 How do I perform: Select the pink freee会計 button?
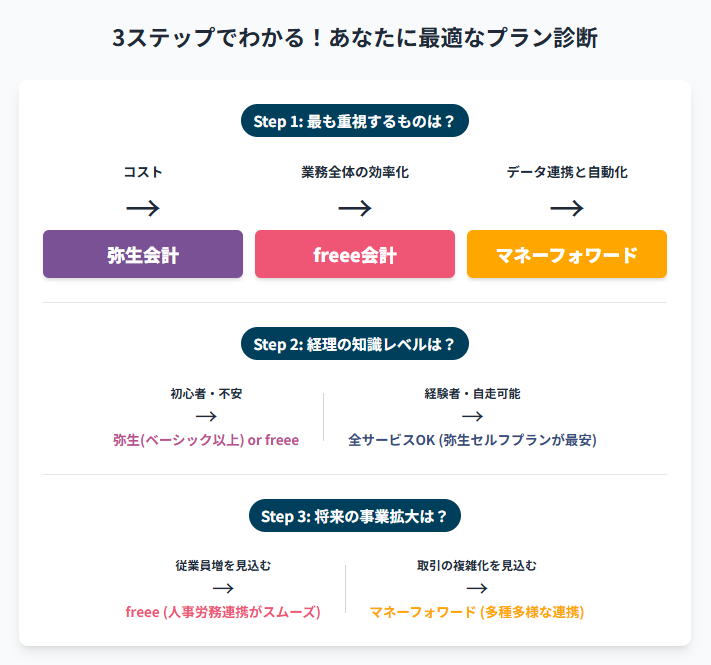click(355, 254)
